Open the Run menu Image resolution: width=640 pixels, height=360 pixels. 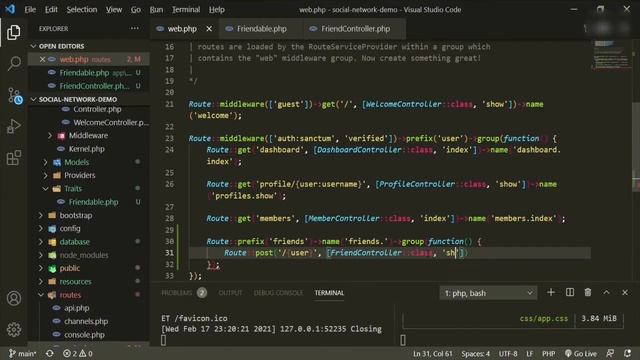[x=156, y=9]
